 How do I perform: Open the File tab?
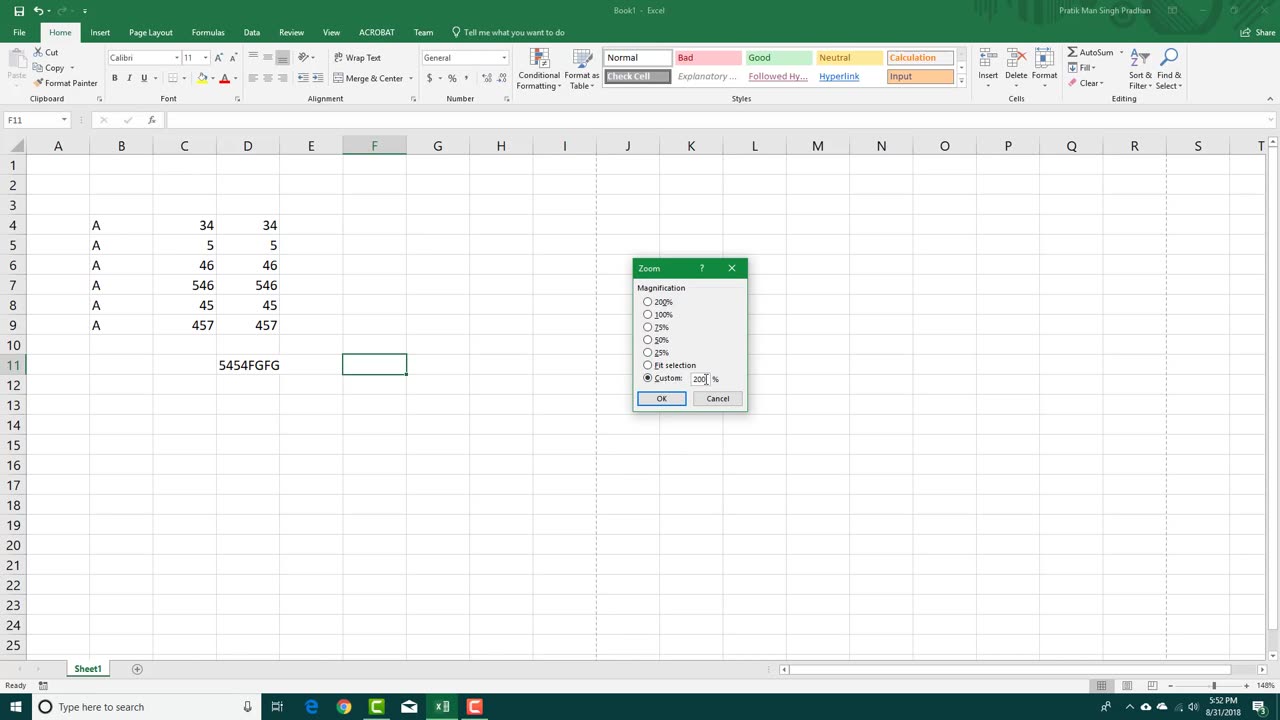click(19, 32)
